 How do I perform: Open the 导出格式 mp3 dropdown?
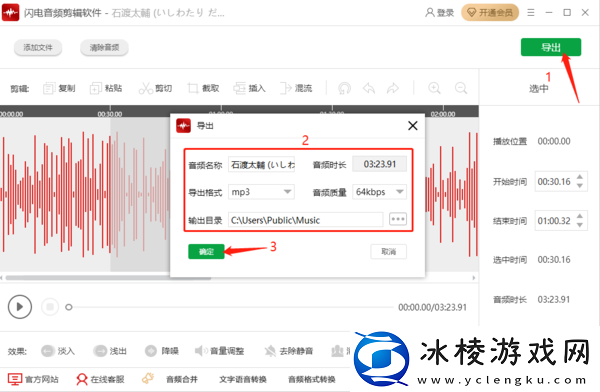click(x=261, y=192)
